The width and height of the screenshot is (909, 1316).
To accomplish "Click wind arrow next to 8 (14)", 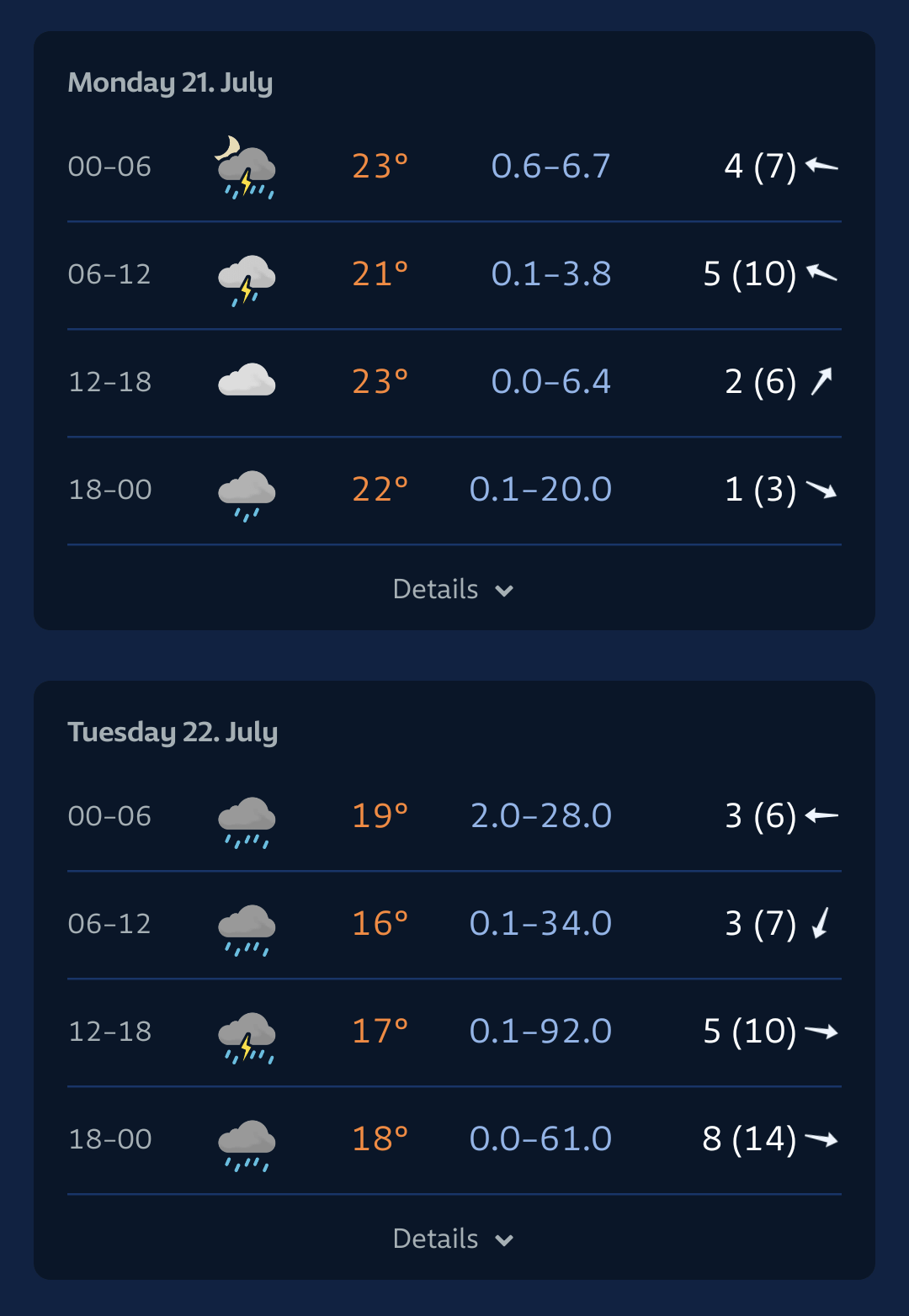I will click(x=821, y=1139).
